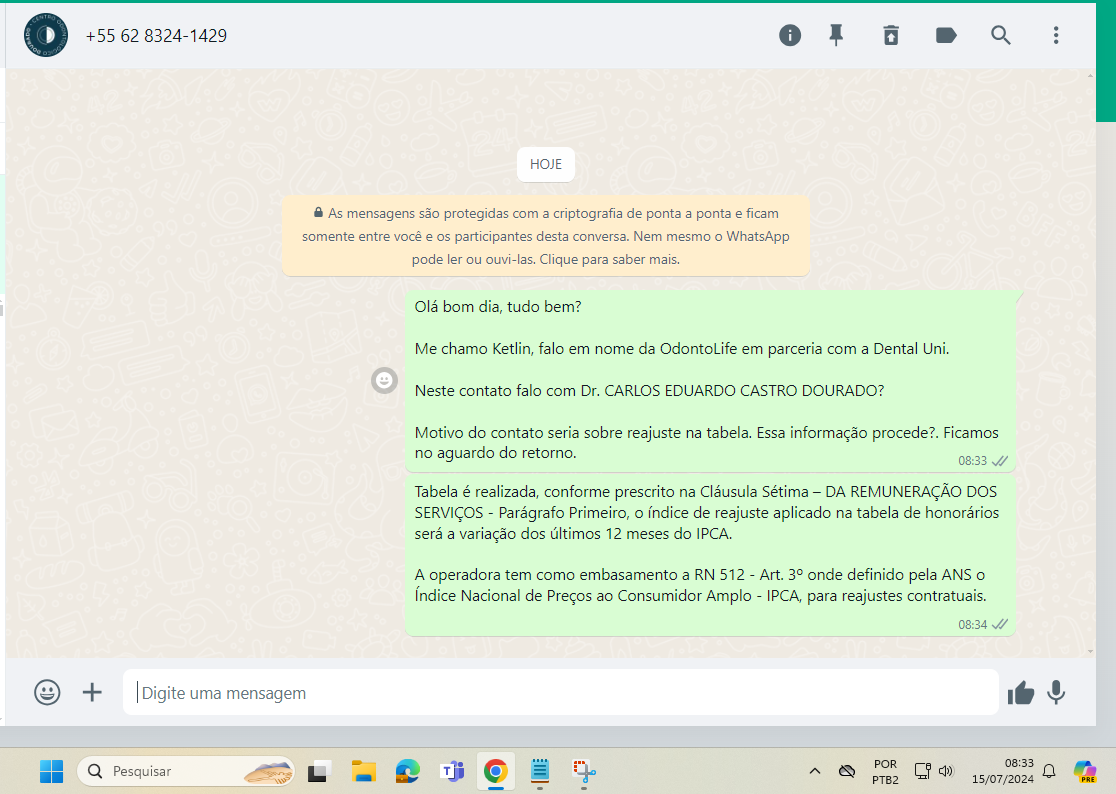Click the 08:33 message timestamp
This screenshot has height=794, width=1116.
(x=972, y=461)
